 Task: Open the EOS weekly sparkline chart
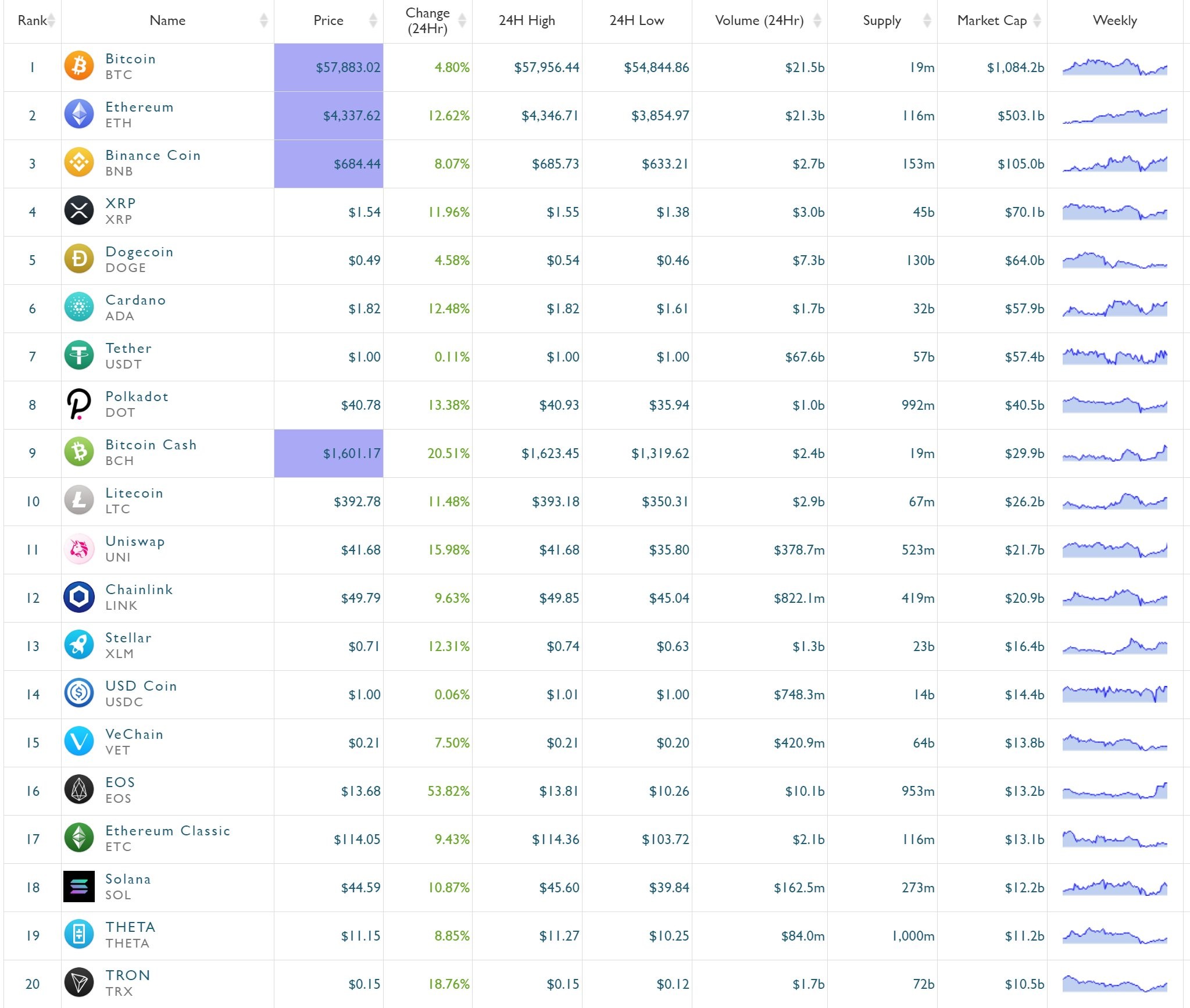pyautogui.click(x=1114, y=791)
